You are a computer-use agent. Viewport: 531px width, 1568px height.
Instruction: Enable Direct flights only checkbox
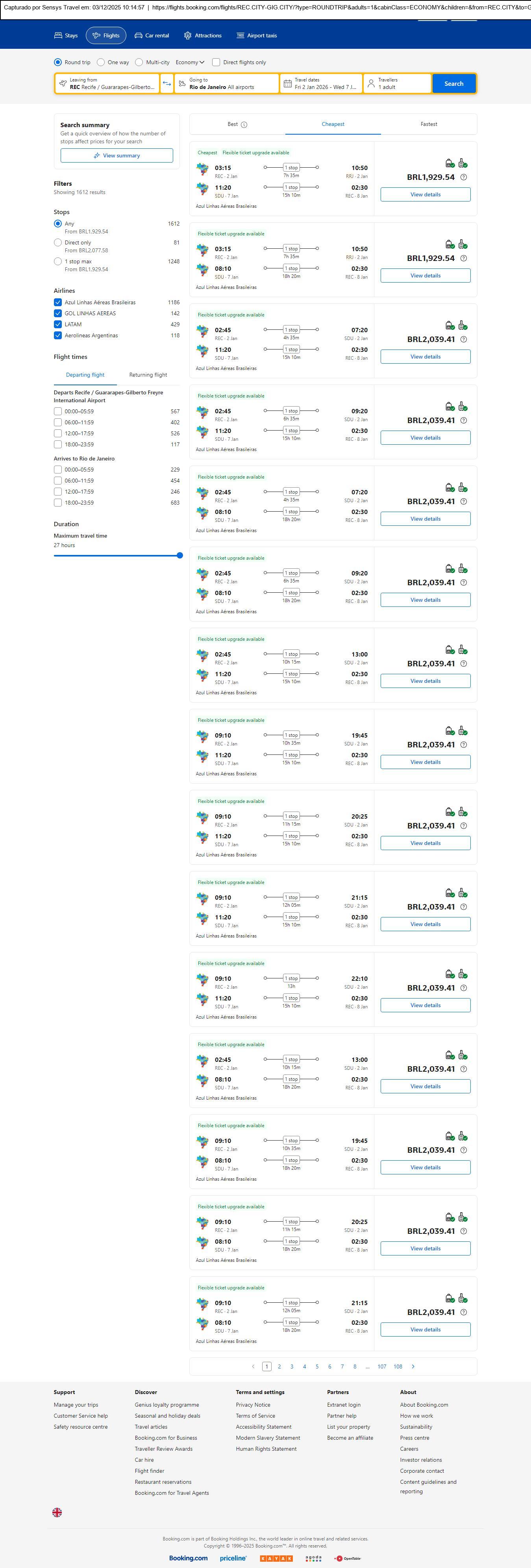pos(216,62)
